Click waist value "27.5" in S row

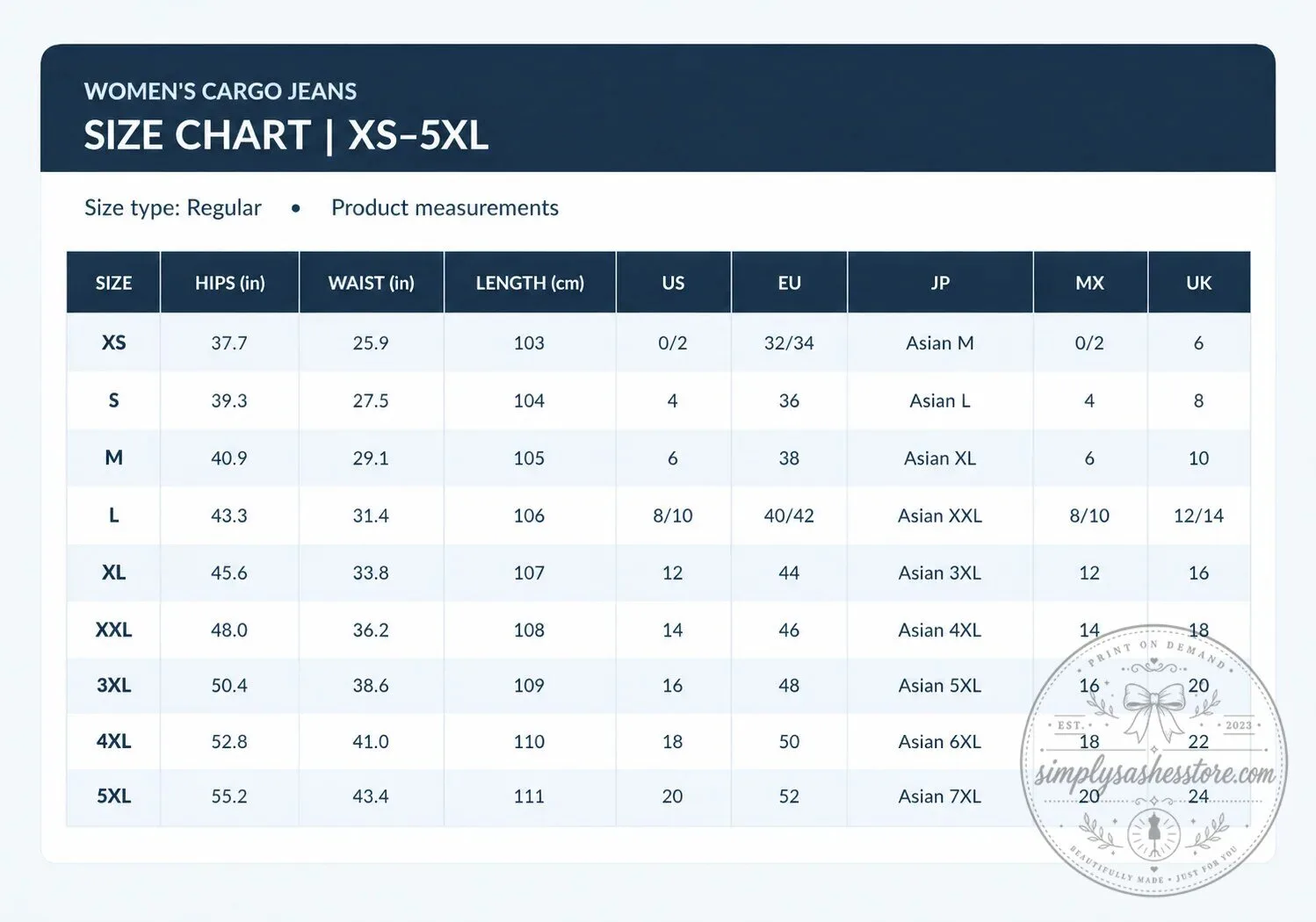(371, 400)
